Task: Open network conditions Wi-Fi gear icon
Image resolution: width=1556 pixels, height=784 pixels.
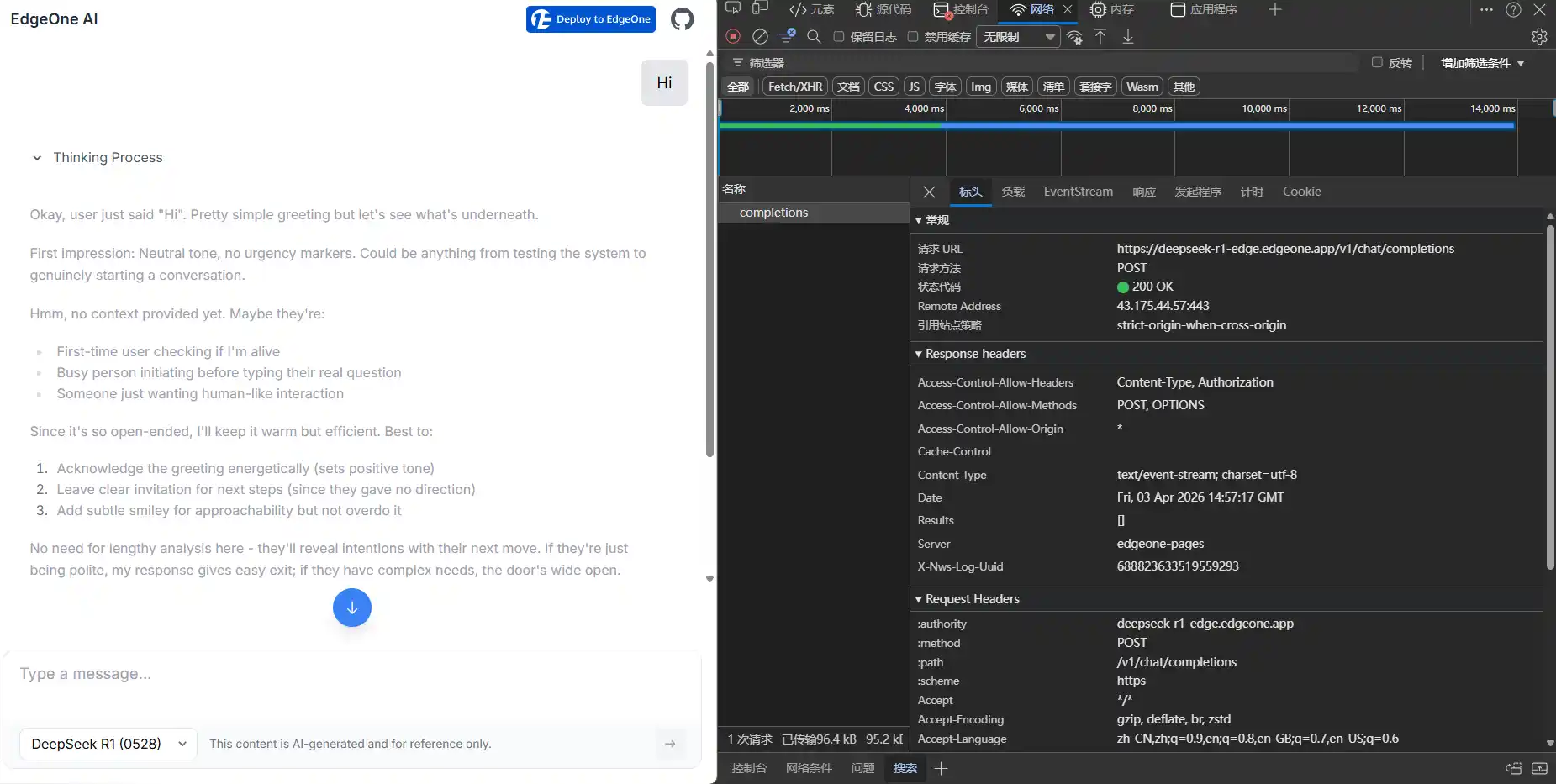Action: coord(1074,37)
